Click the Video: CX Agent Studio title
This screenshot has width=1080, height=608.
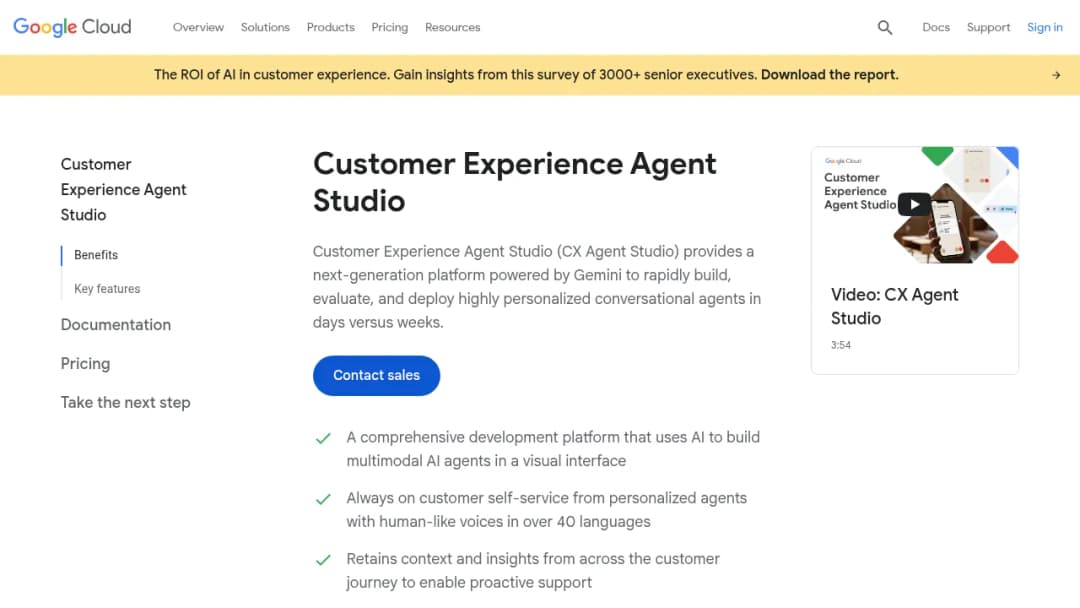point(894,306)
